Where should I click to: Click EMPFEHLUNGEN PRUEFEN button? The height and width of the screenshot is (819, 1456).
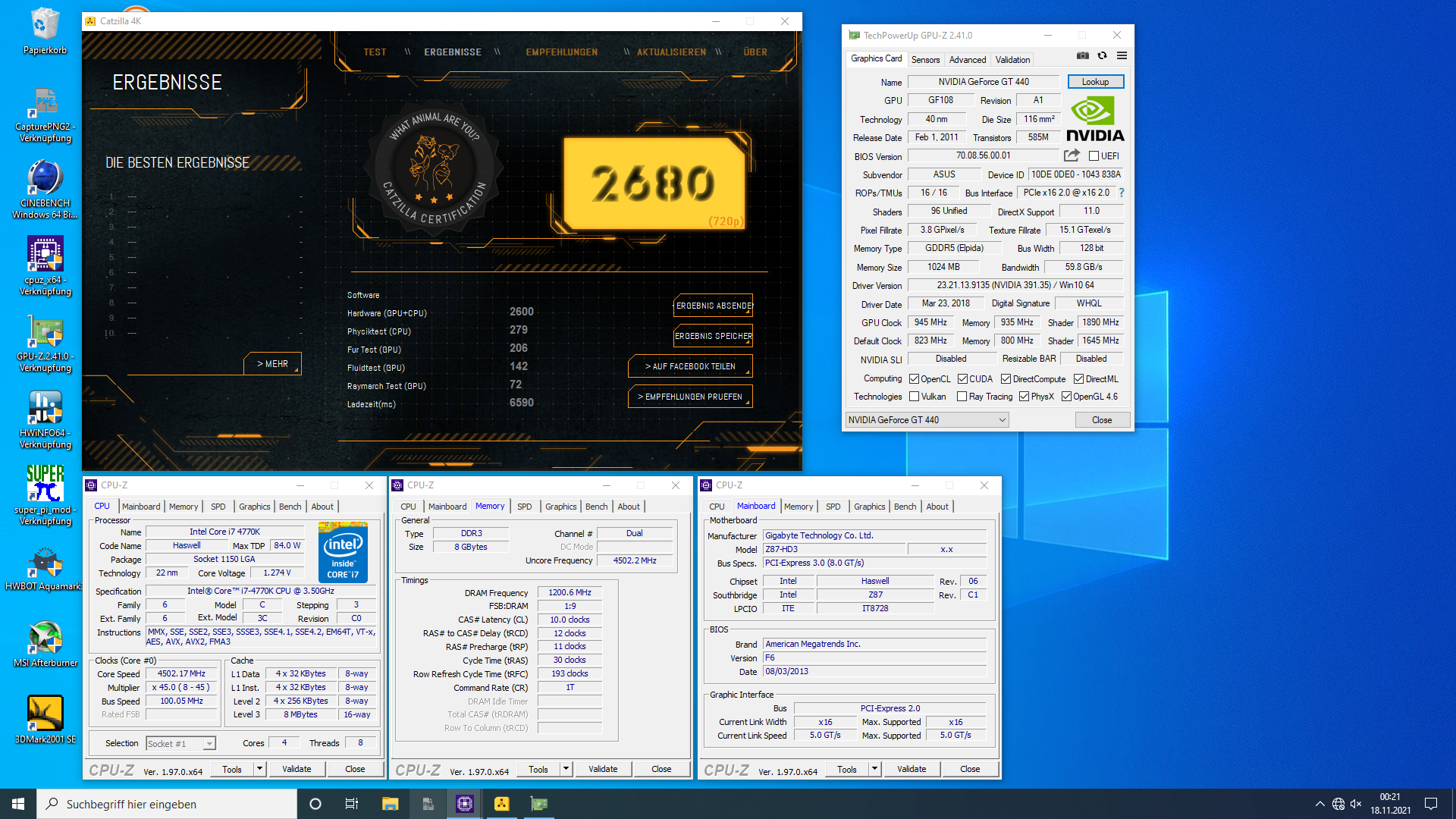click(690, 397)
